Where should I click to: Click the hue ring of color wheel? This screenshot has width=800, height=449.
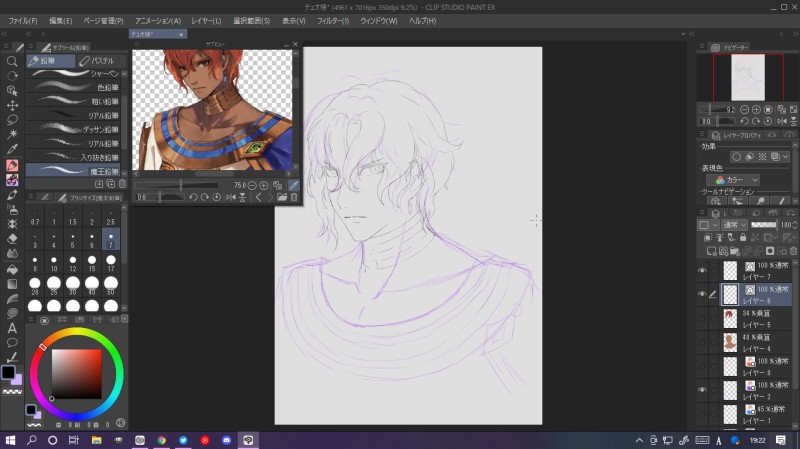pyautogui.click(x=77, y=332)
